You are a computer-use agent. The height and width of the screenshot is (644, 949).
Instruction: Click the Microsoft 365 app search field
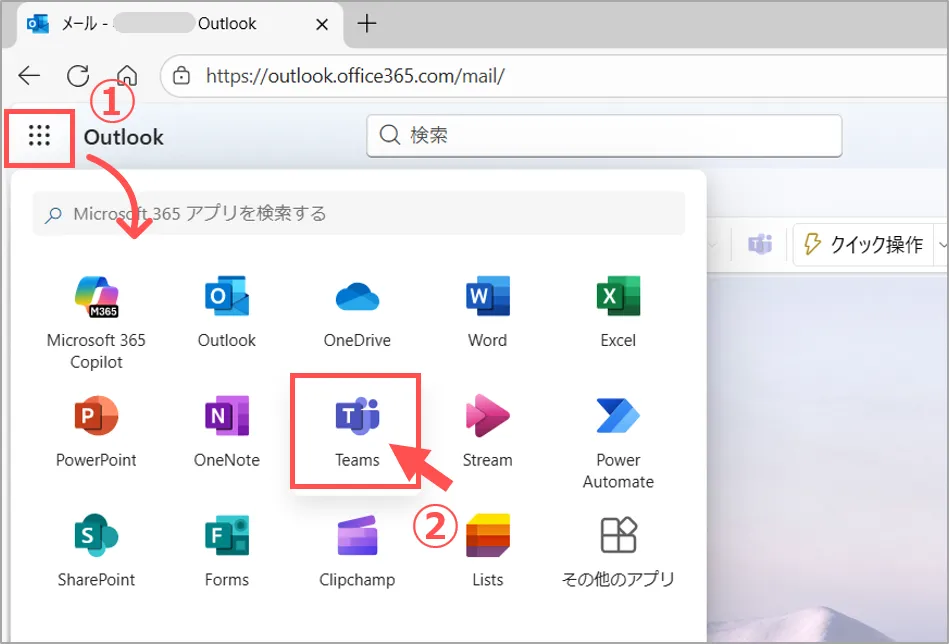(360, 213)
